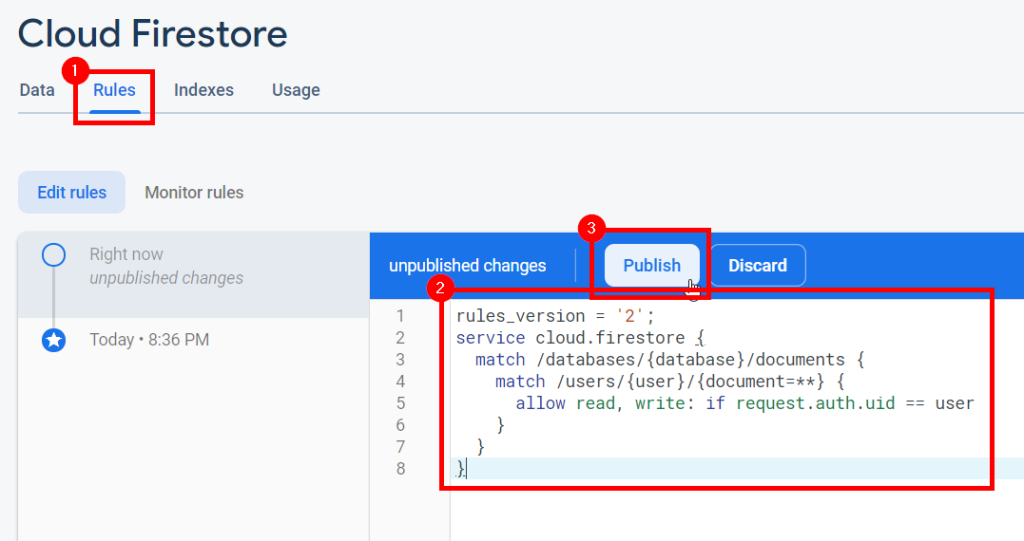Open the Usage tab
This screenshot has height=541, width=1024.
coord(296,90)
